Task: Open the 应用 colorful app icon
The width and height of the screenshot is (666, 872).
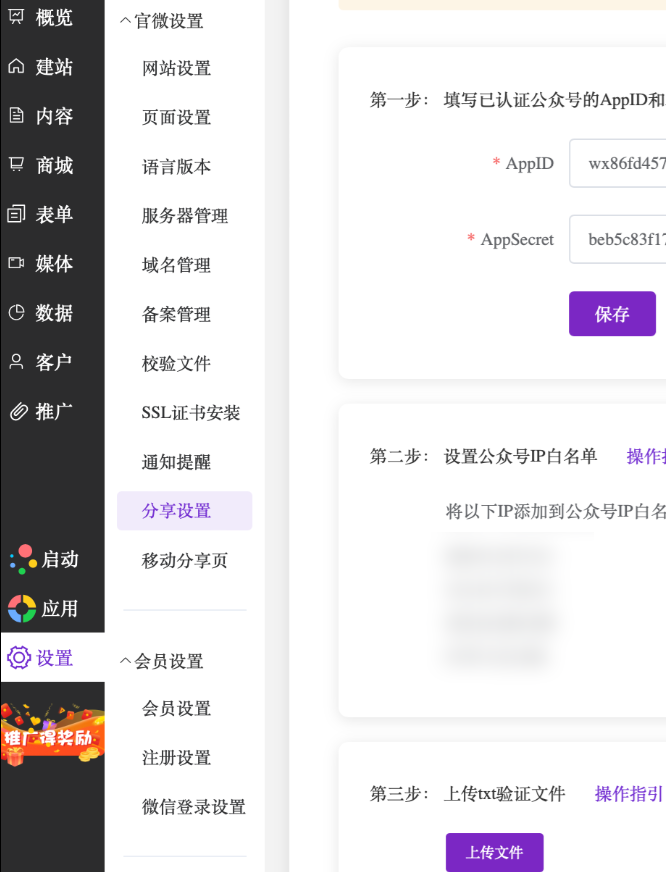Action: [x=21, y=608]
